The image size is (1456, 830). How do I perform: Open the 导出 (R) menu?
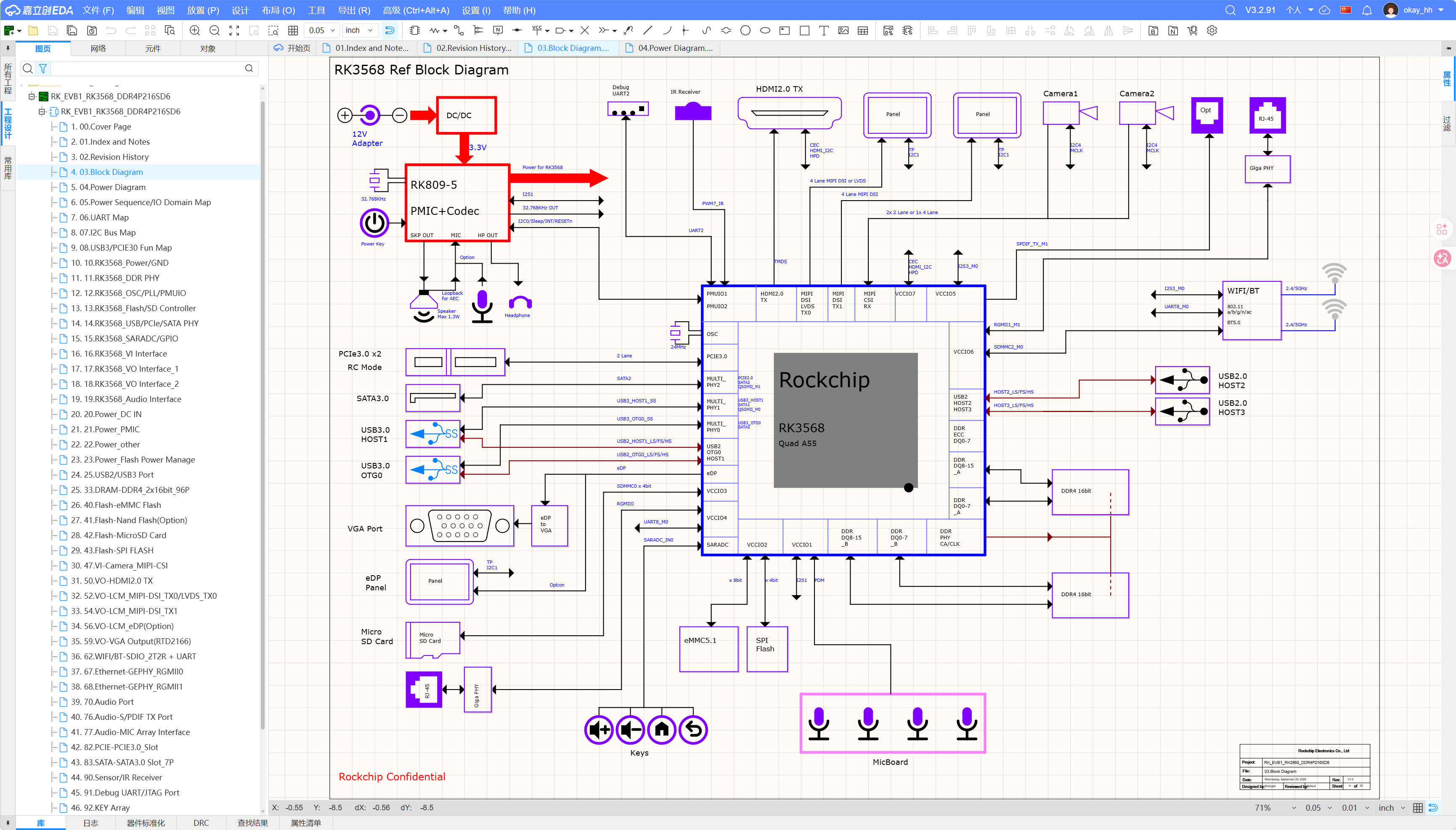[354, 10]
